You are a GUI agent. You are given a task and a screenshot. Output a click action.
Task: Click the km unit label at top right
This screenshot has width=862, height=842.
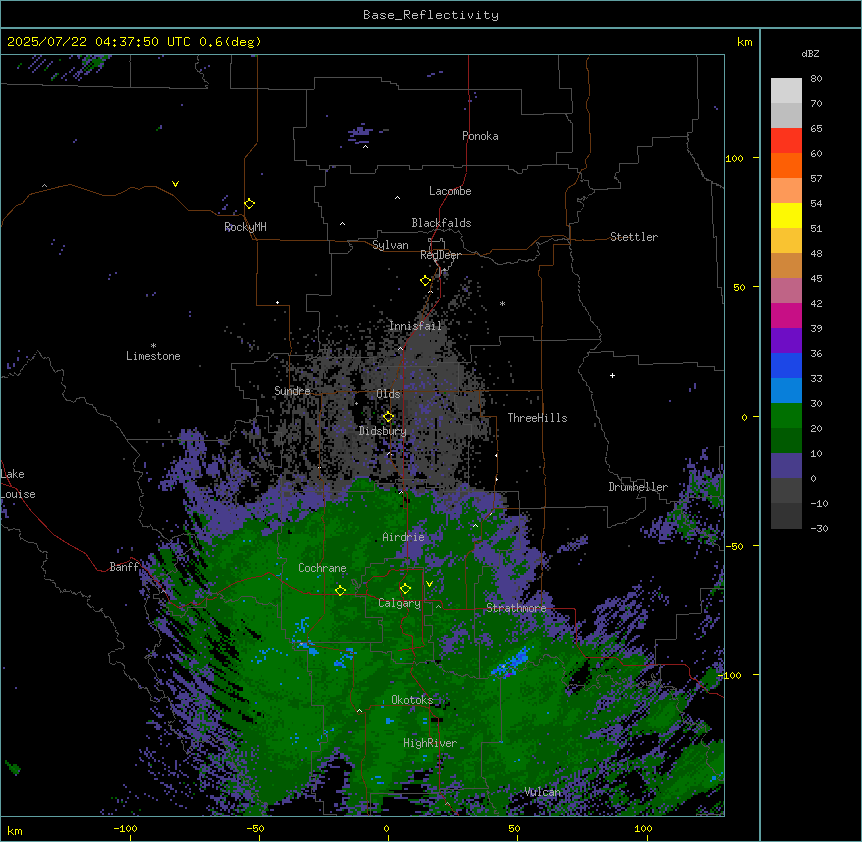point(744,42)
